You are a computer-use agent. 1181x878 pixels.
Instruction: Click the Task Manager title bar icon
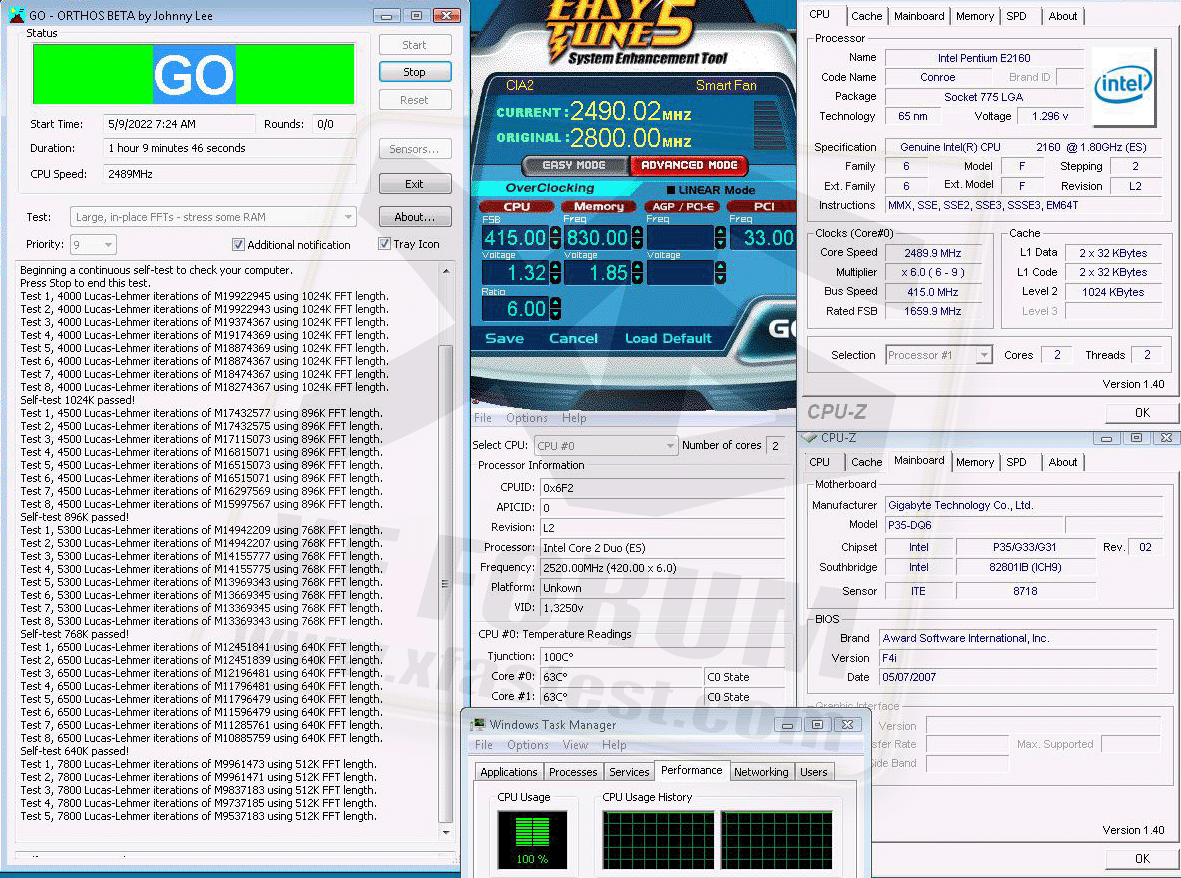[x=478, y=724]
